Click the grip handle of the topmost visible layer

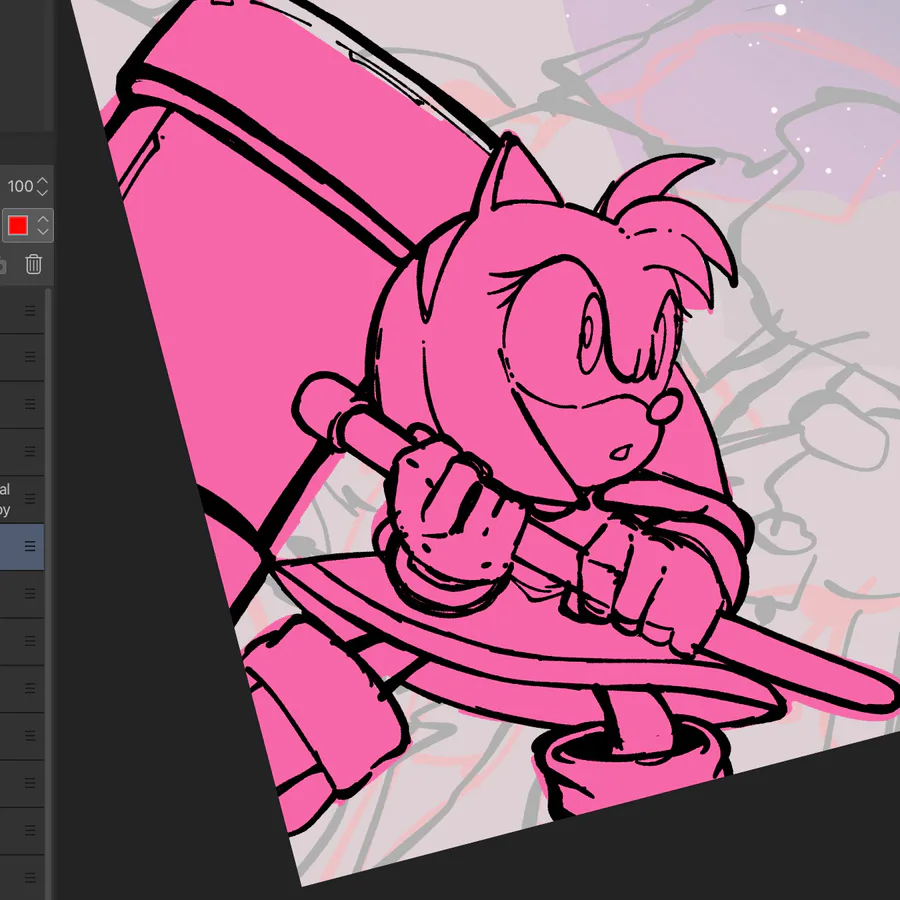coord(30,311)
